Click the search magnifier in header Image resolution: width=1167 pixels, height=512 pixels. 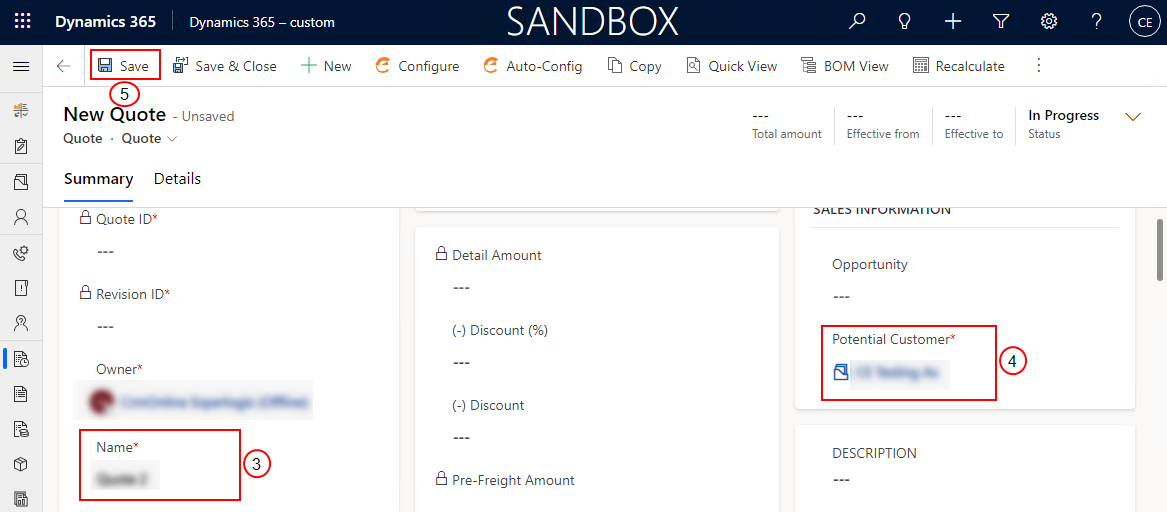[x=857, y=22]
